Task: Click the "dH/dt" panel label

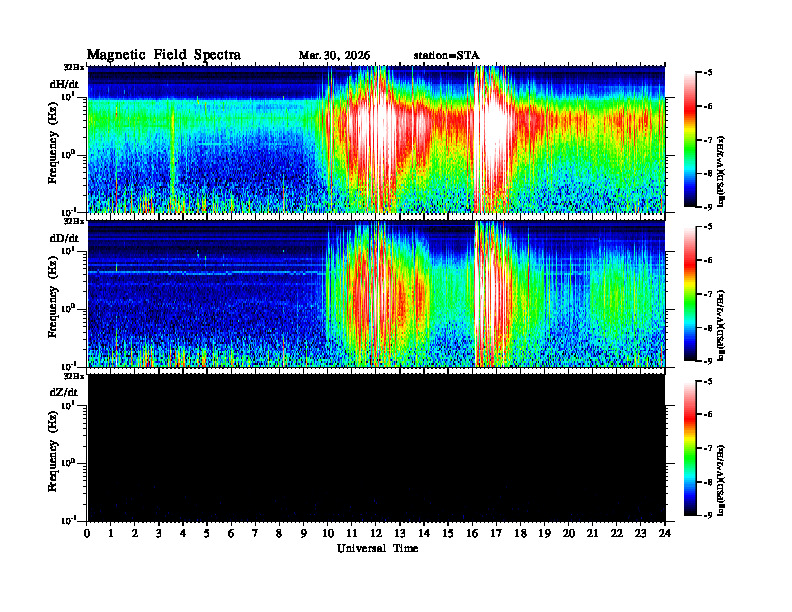Action: 64,84
